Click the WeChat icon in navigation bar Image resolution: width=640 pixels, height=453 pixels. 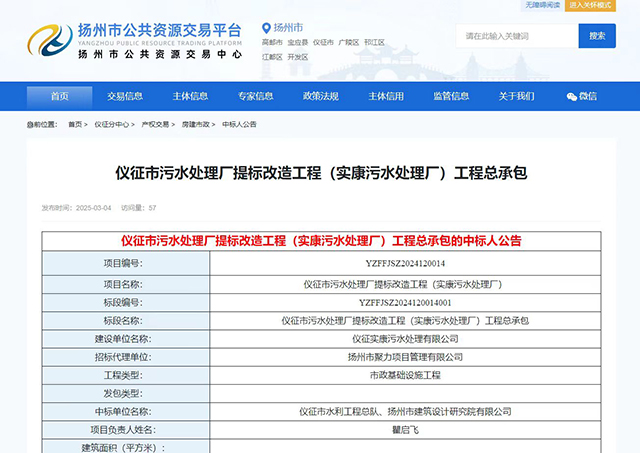(x=571, y=97)
